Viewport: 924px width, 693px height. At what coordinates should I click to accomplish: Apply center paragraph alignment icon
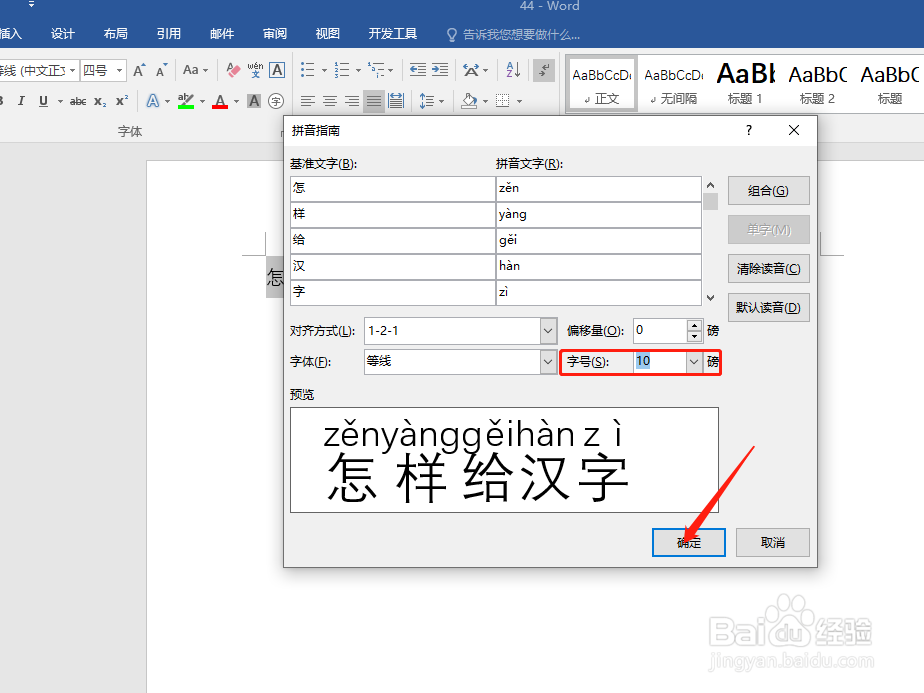click(x=330, y=101)
